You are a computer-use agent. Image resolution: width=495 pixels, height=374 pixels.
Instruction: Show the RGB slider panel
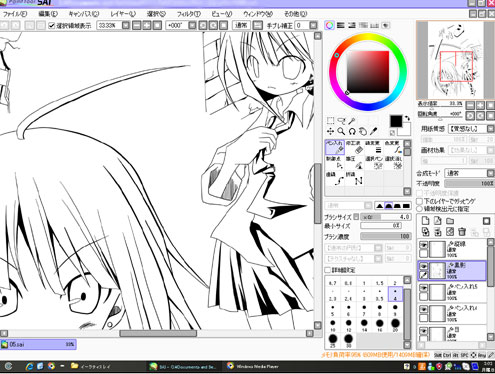[340, 25]
